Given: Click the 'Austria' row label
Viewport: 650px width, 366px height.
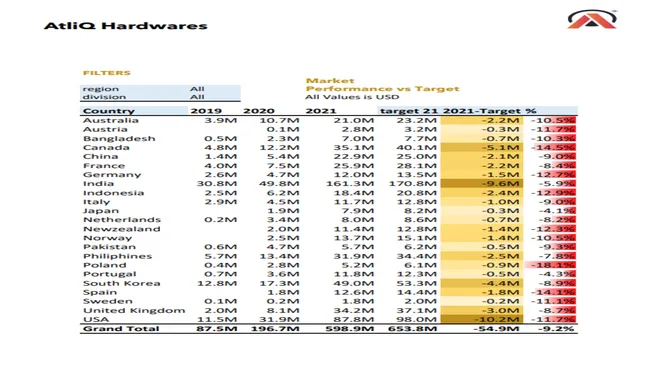Looking at the screenshot, I should (x=105, y=129).
